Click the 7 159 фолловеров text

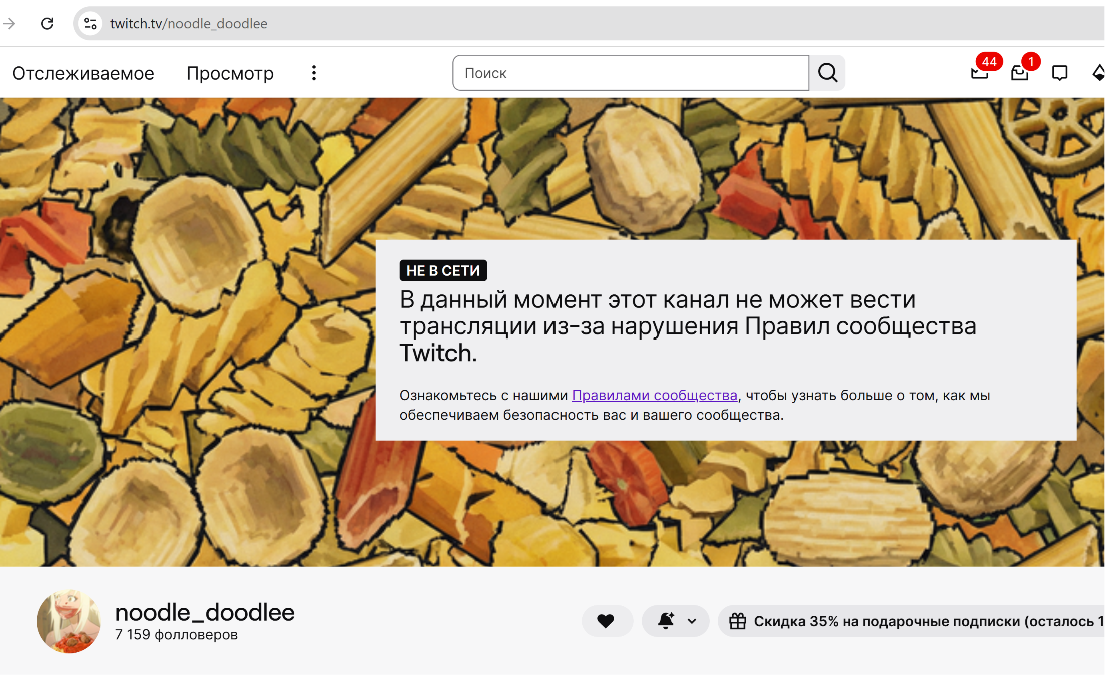click(x=176, y=634)
